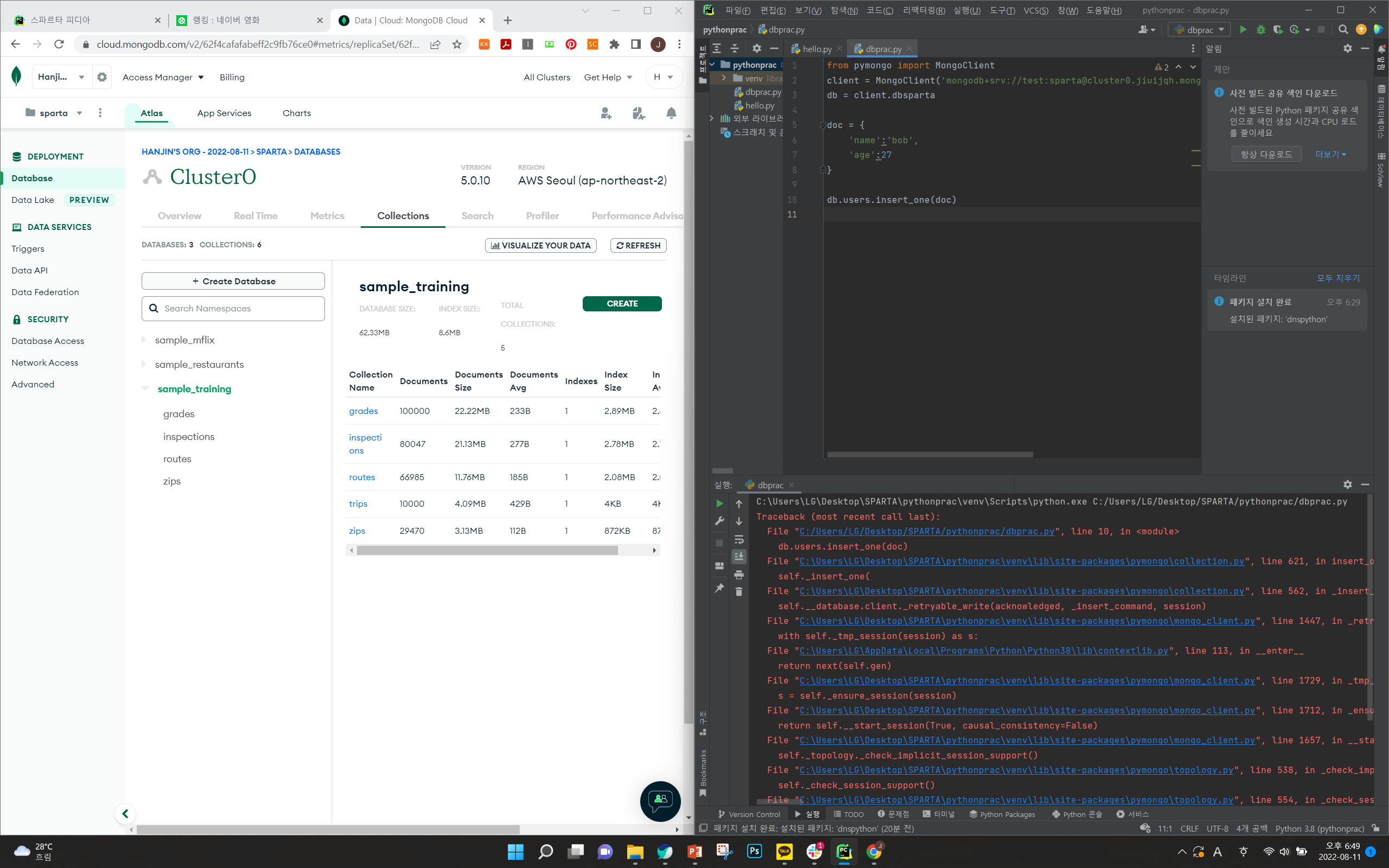The height and width of the screenshot is (868, 1389).
Task: Restore layout in the Run panel
Action: 719,565
